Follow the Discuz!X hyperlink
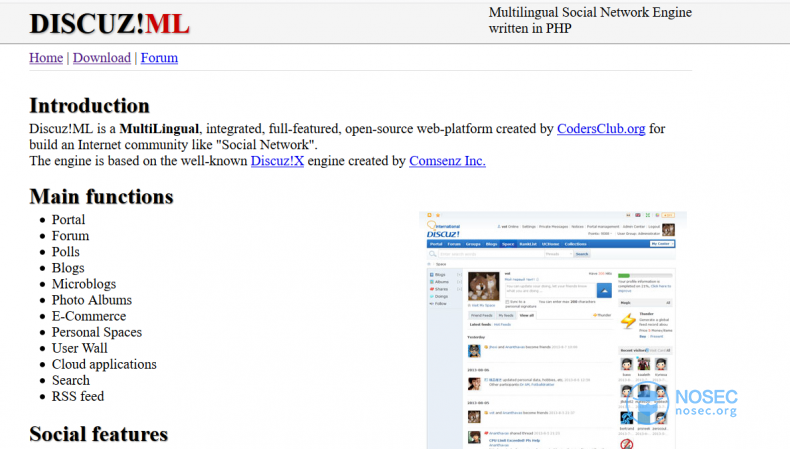790x449 pixels. 278,161
